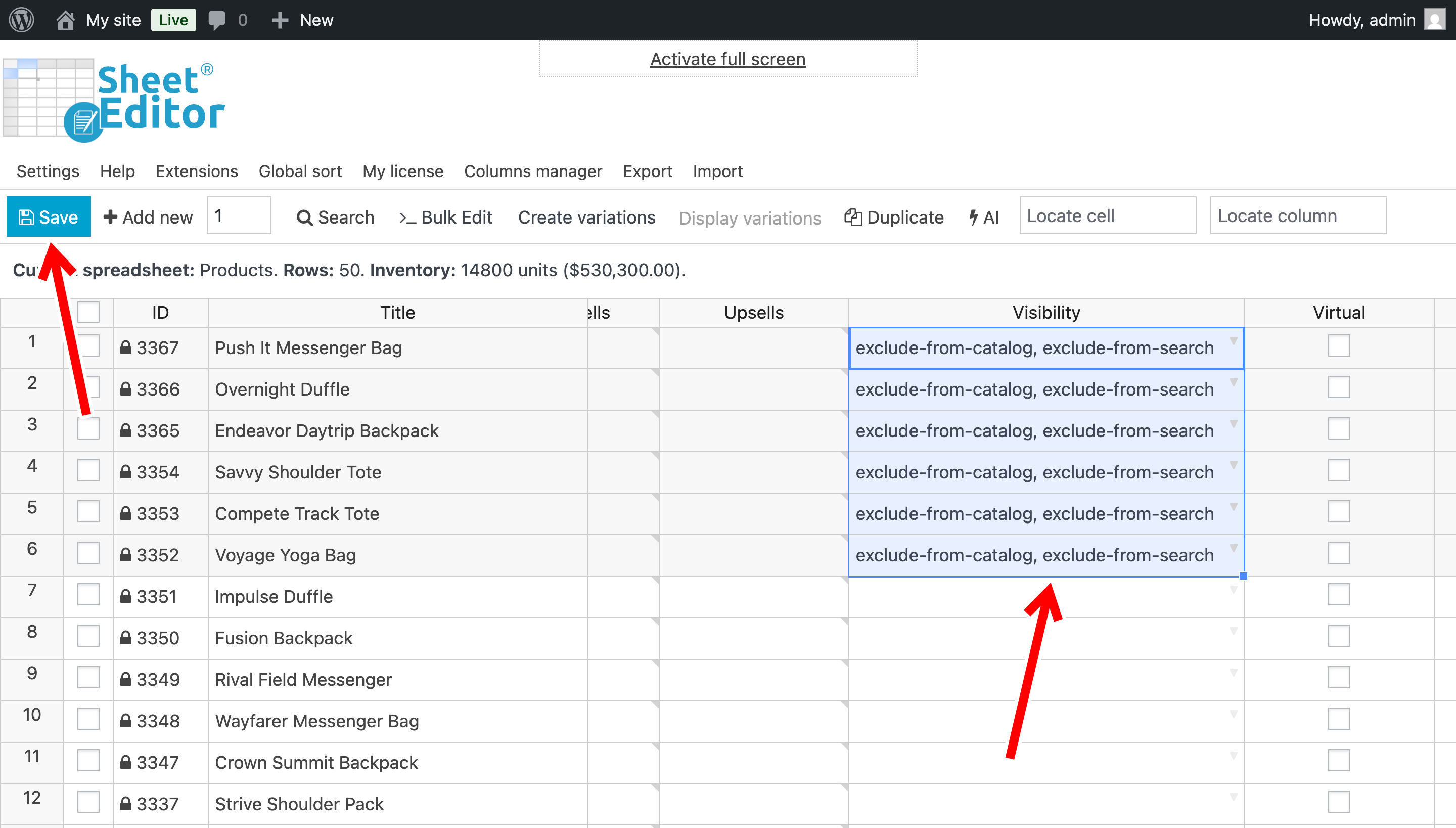The height and width of the screenshot is (828, 1456).
Task: Open the Columns manager menu
Action: click(532, 171)
